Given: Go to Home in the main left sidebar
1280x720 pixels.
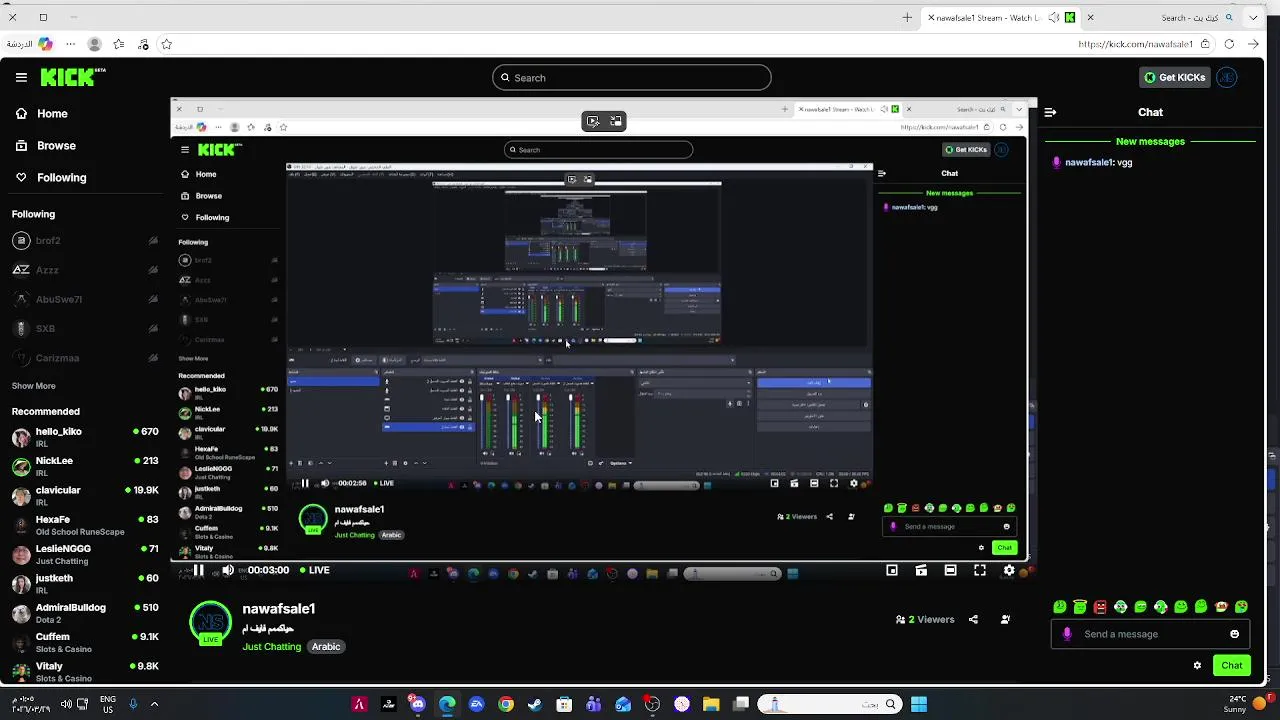Looking at the screenshot, I should coord(42,113).
